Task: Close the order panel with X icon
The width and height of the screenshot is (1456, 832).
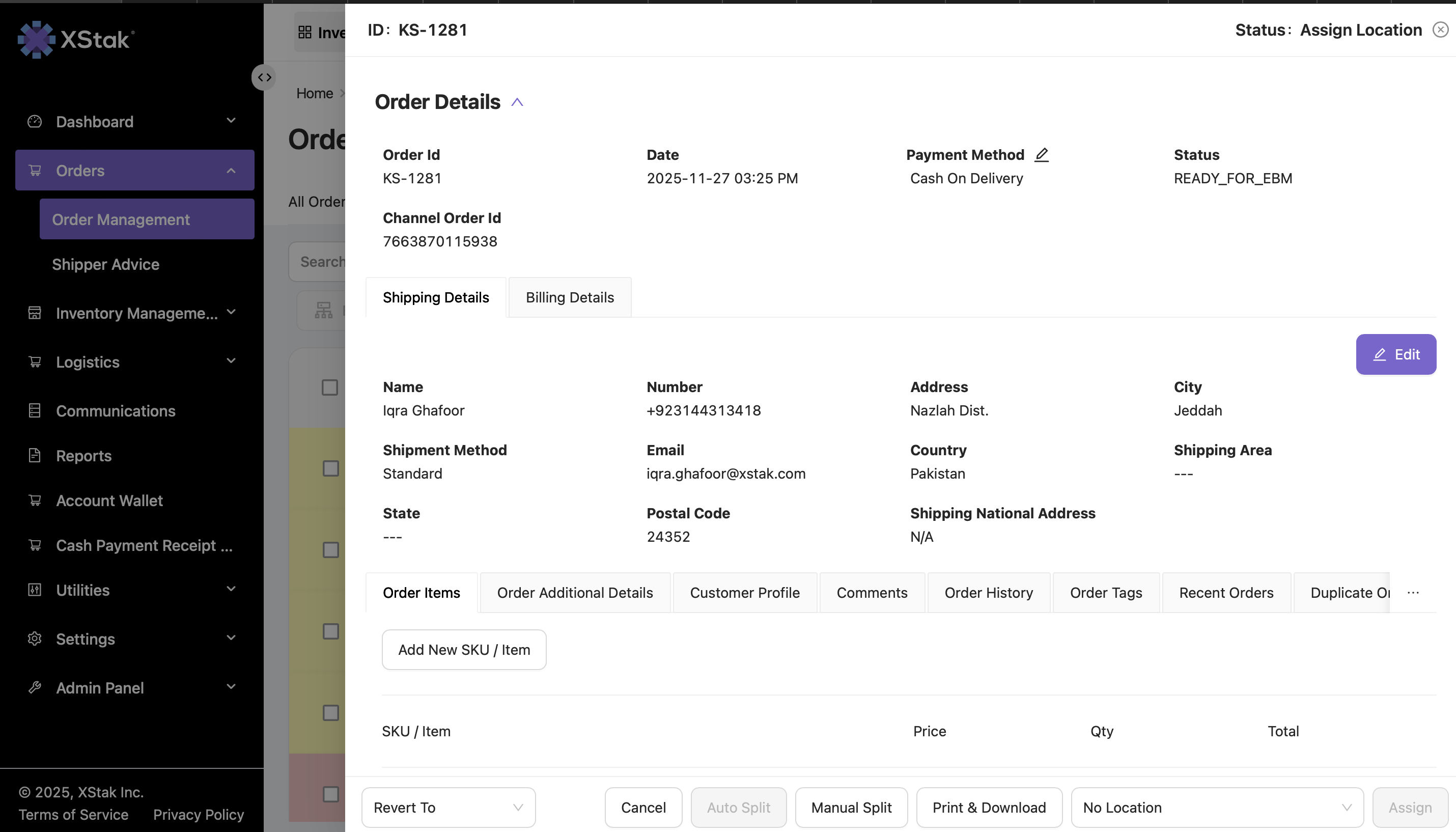Action: (1440, 30)
